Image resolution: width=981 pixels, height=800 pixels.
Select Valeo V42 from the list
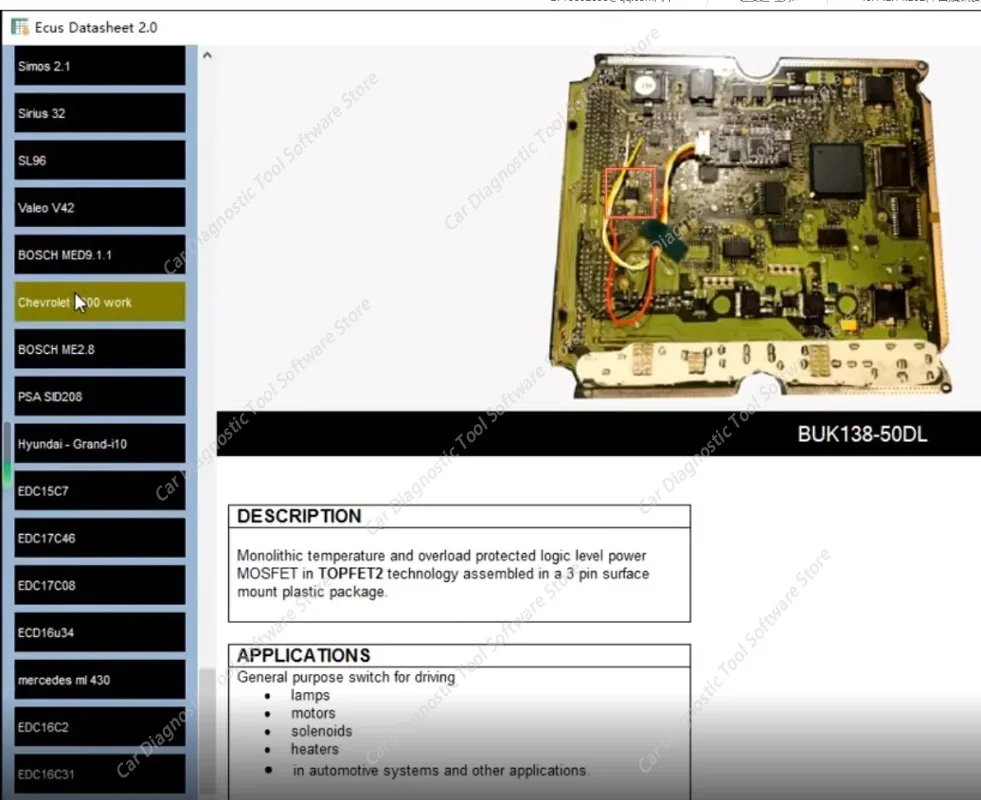coord(100,208)
